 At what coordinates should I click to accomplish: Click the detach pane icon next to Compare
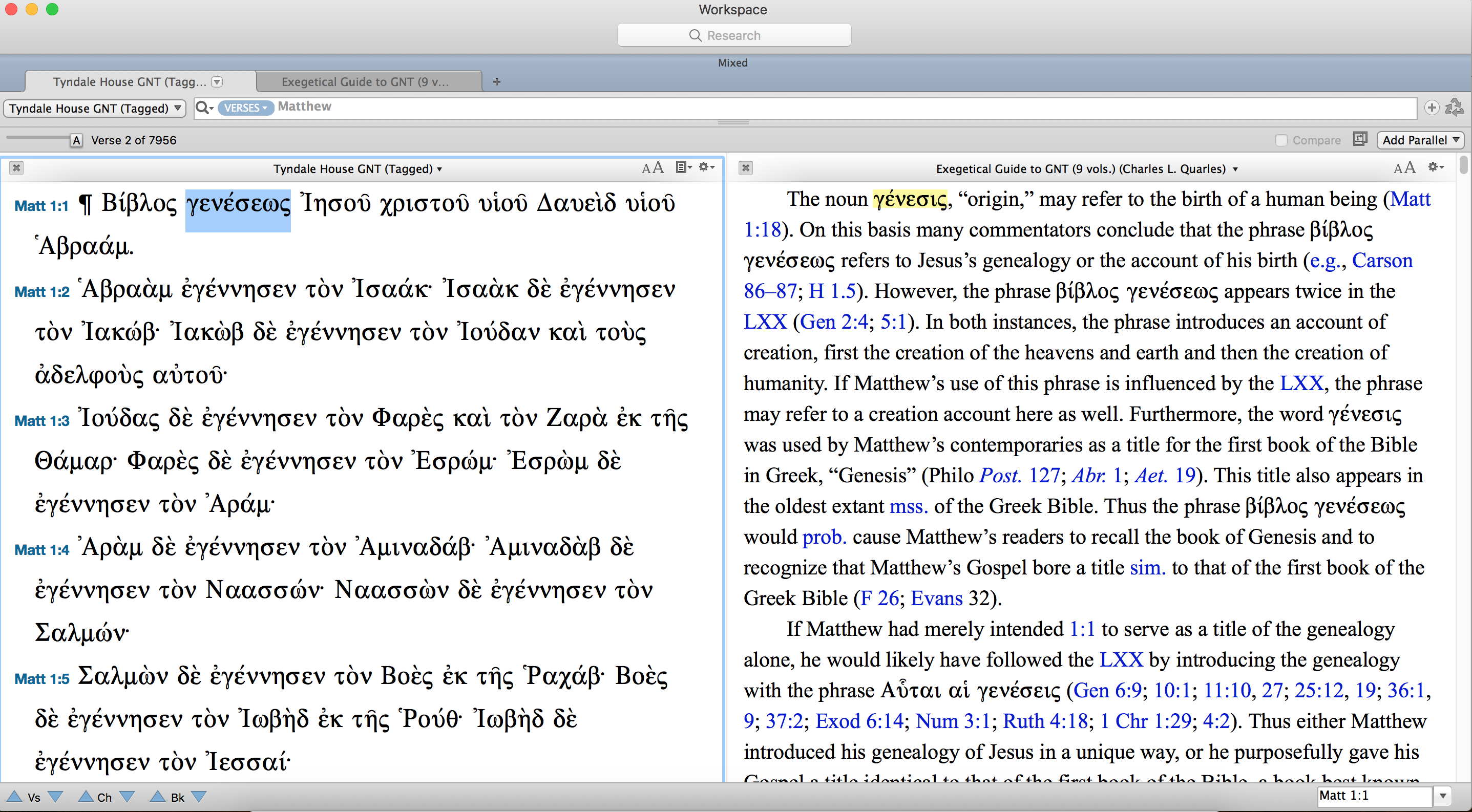click(x=1360, y=139)
